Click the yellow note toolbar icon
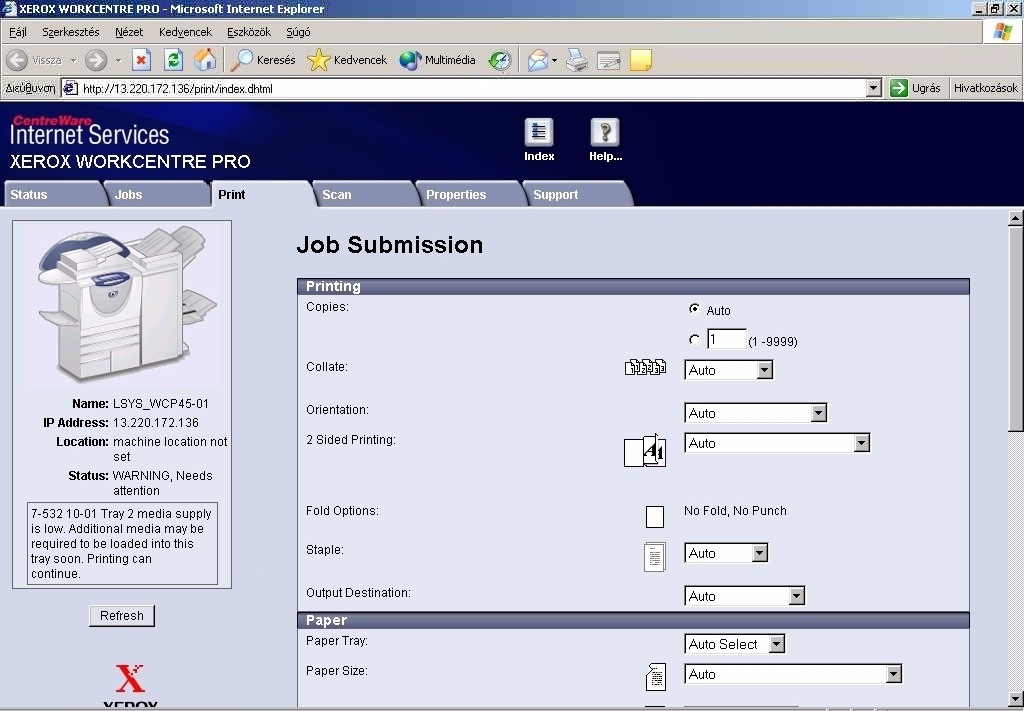This screenshot has width=1024, height=711. [641, 60]
